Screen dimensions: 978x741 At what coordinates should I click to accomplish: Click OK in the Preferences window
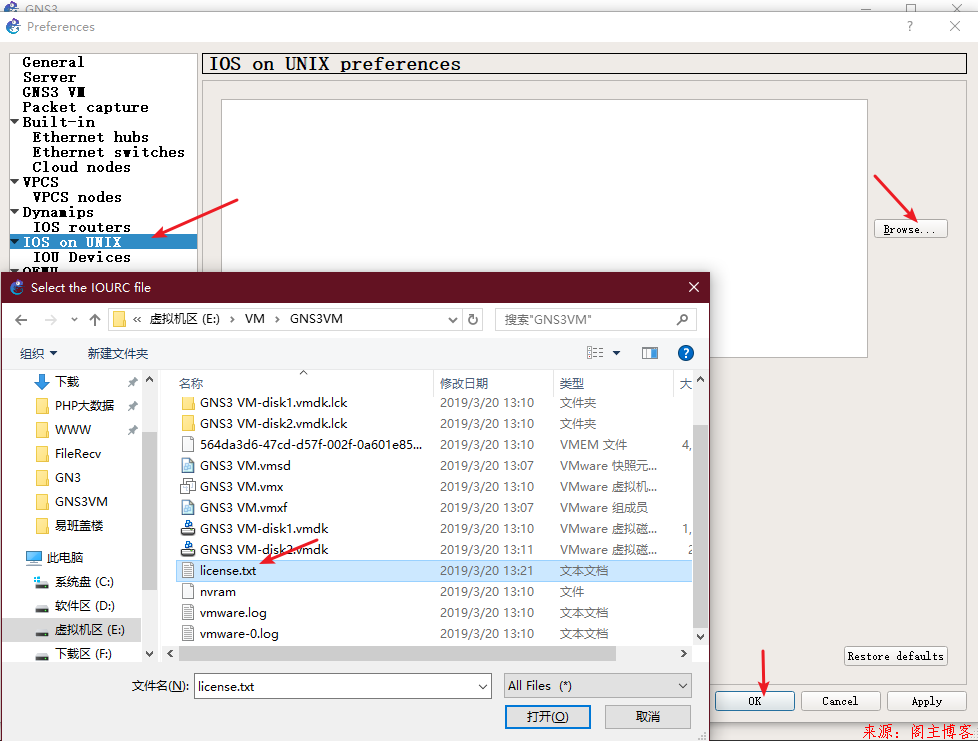click(755, 701)
